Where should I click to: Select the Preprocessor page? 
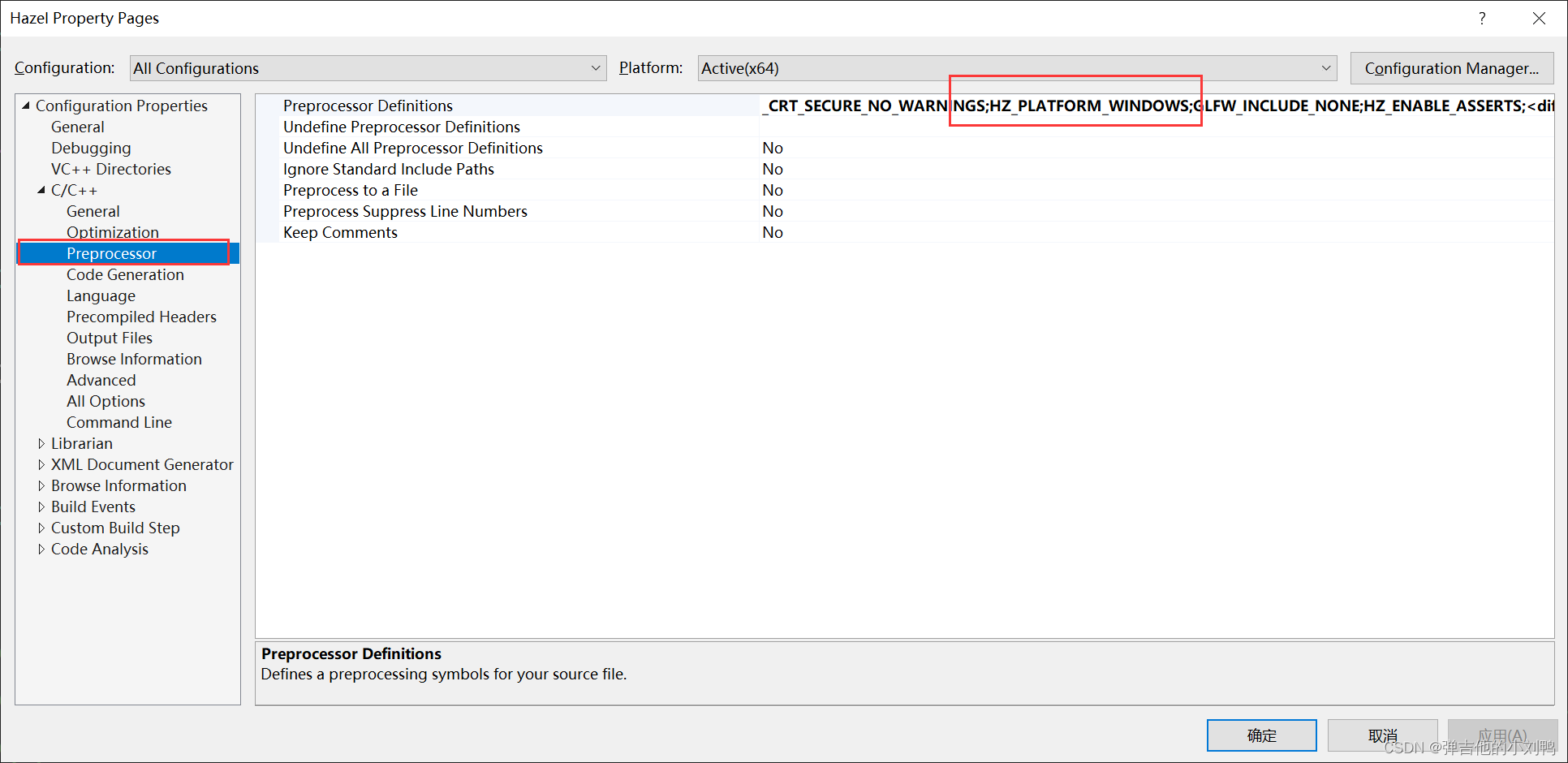112,253
